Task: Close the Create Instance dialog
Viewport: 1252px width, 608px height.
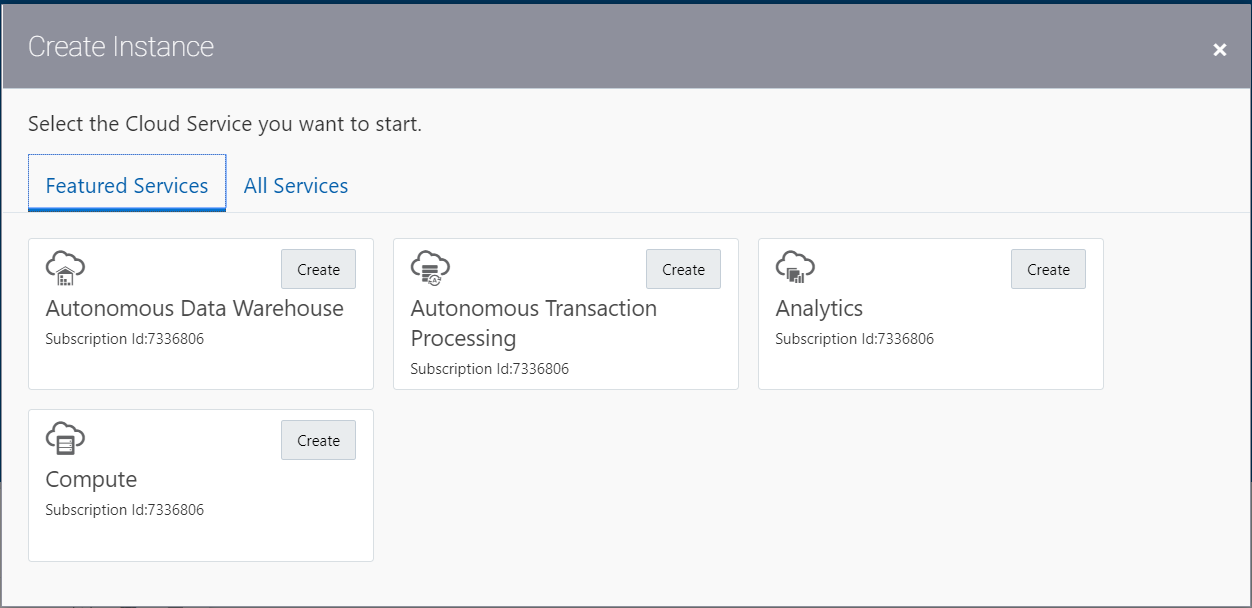Action: (1219, 49)
